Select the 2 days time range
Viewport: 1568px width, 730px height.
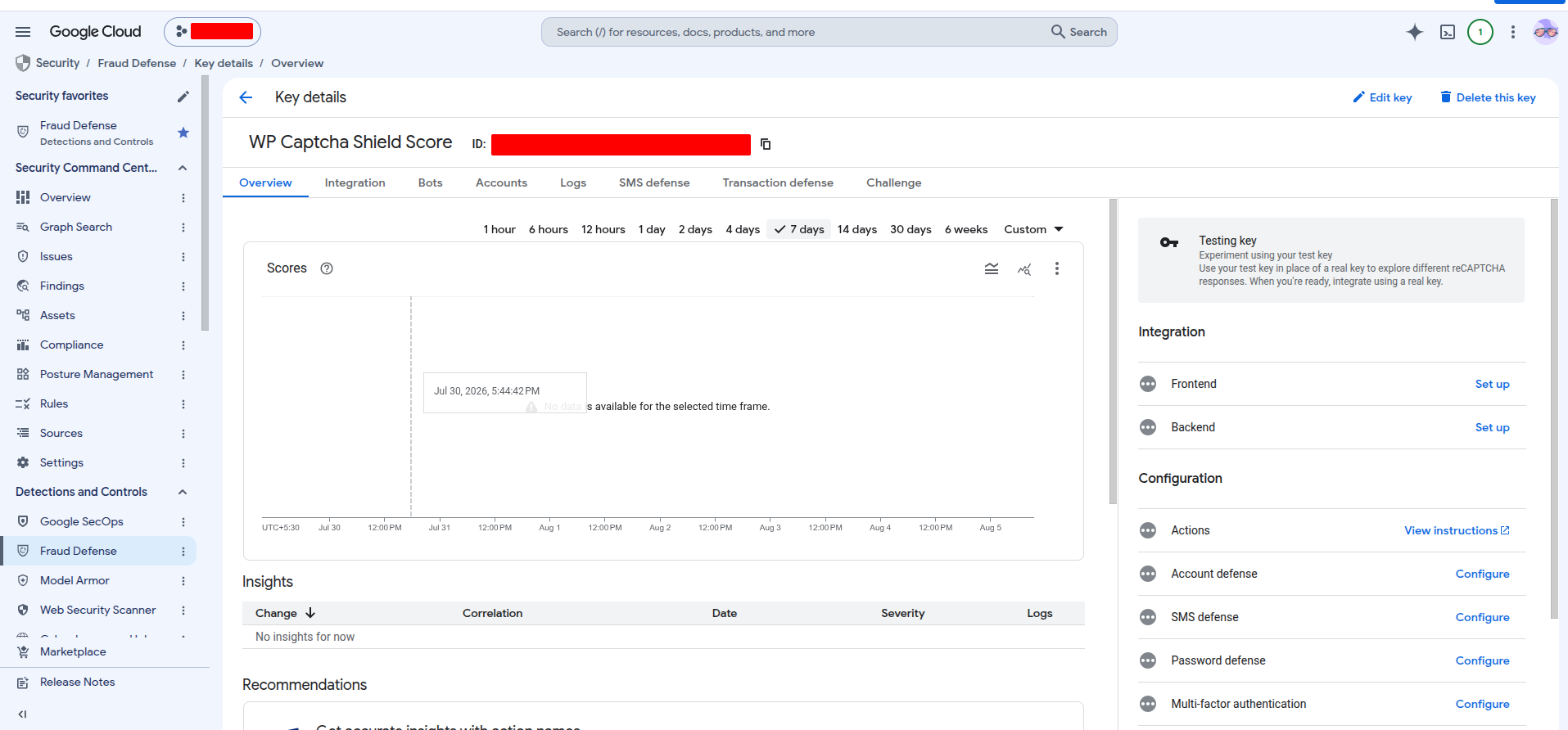(x=695, y=229)
